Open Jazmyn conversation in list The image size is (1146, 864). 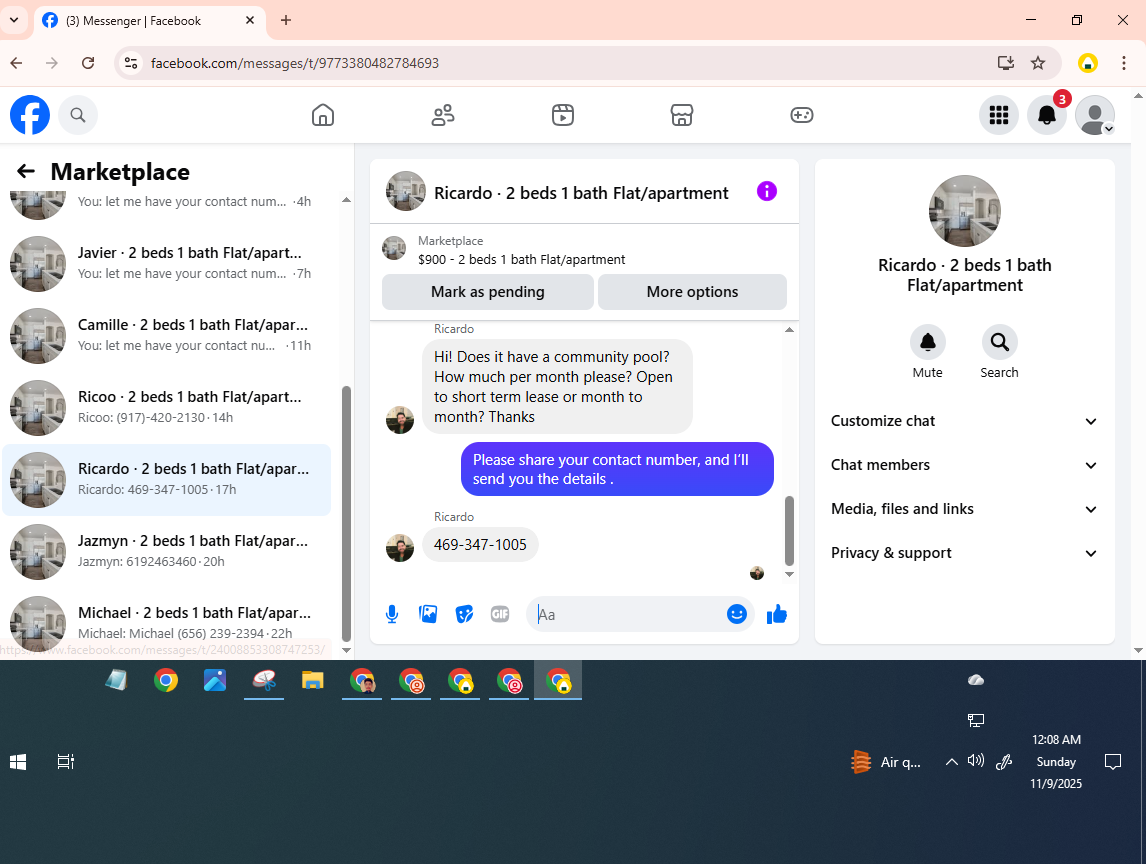point(167,552)
